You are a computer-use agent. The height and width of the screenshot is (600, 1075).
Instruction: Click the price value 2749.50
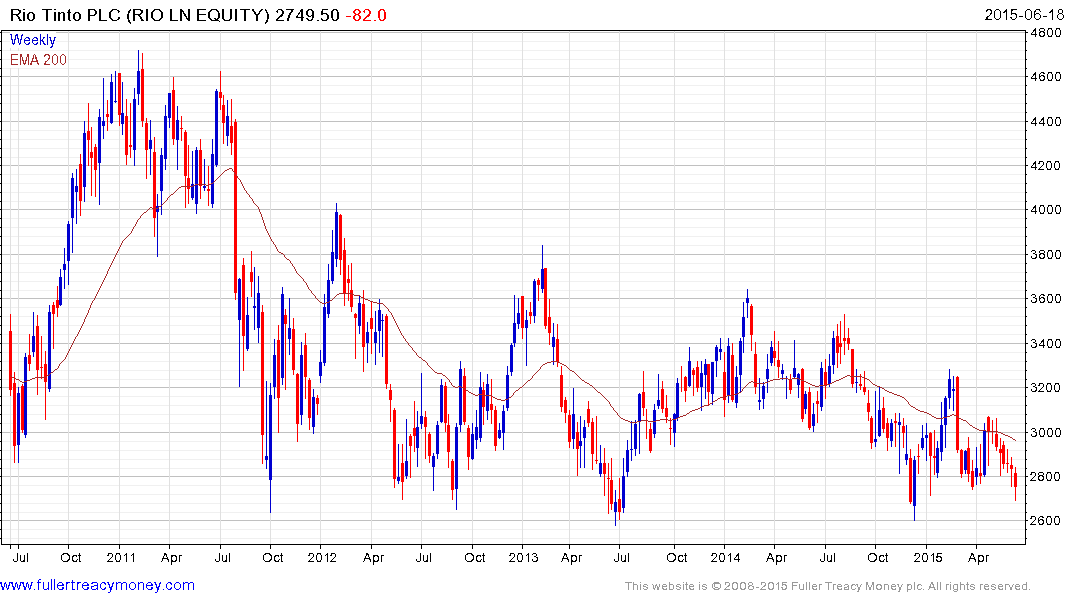pyautogui.click(x=307, y=15)
